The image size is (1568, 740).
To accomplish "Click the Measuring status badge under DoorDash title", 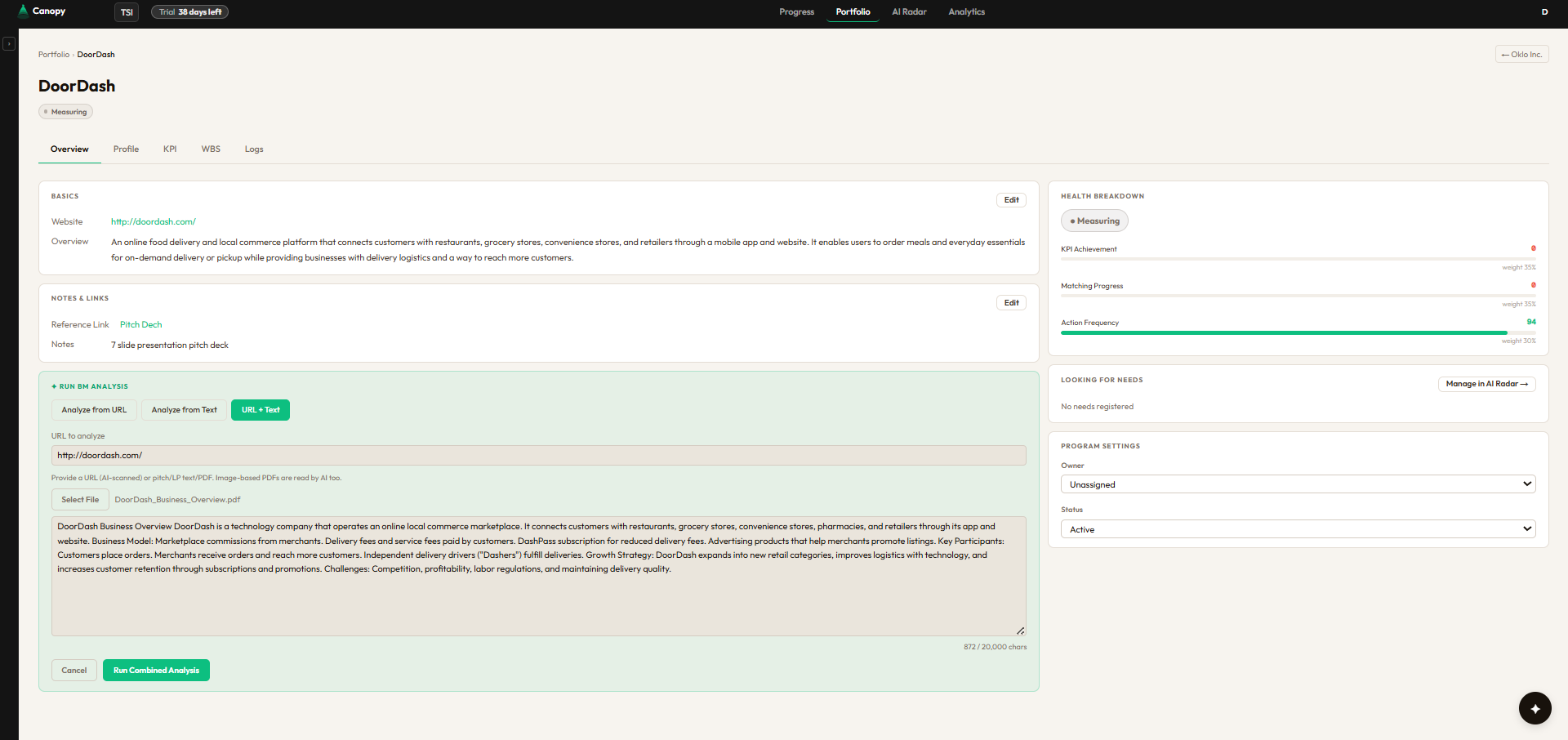I will click(65, 112).
